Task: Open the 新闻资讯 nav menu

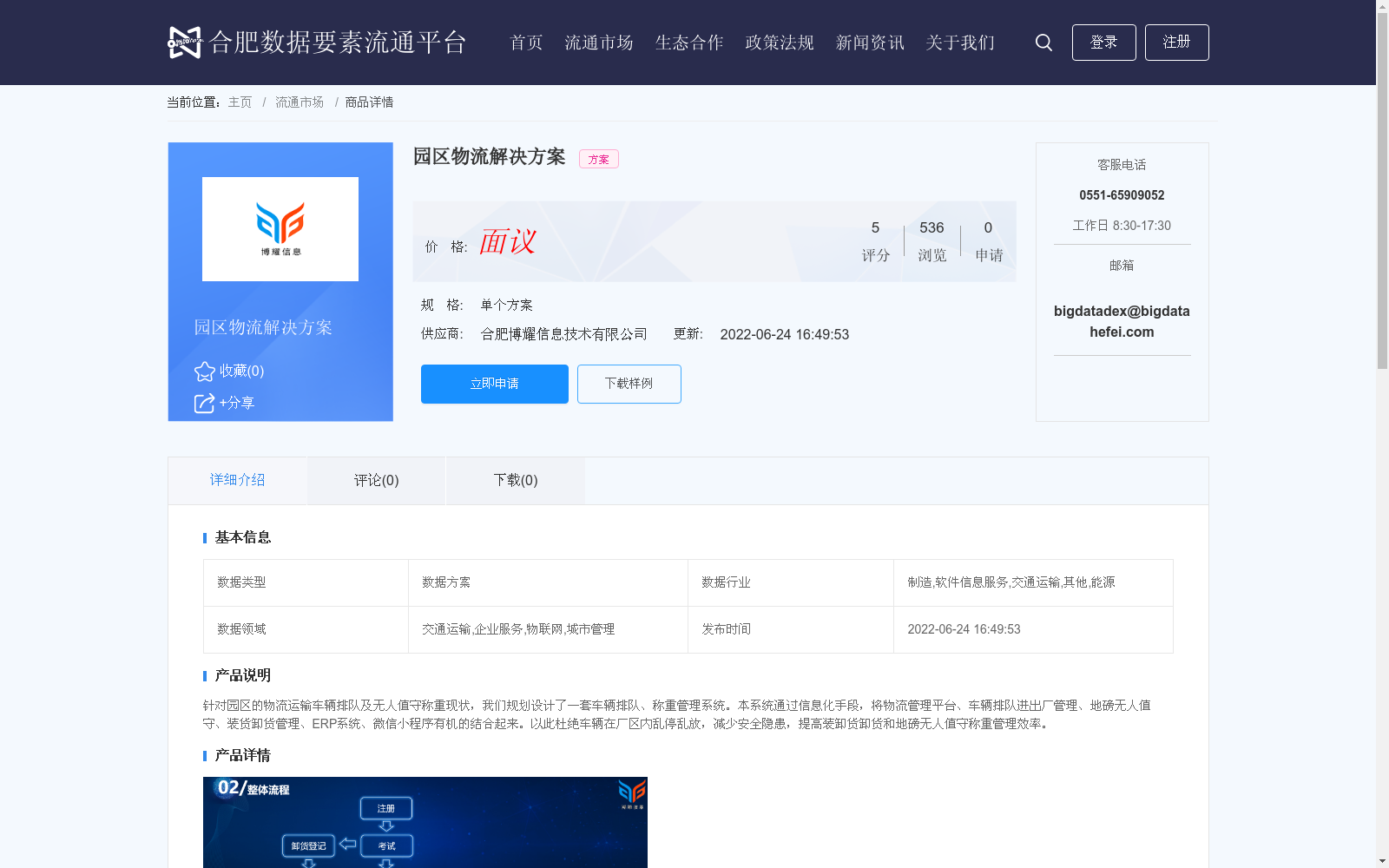Action: point(870,43)
